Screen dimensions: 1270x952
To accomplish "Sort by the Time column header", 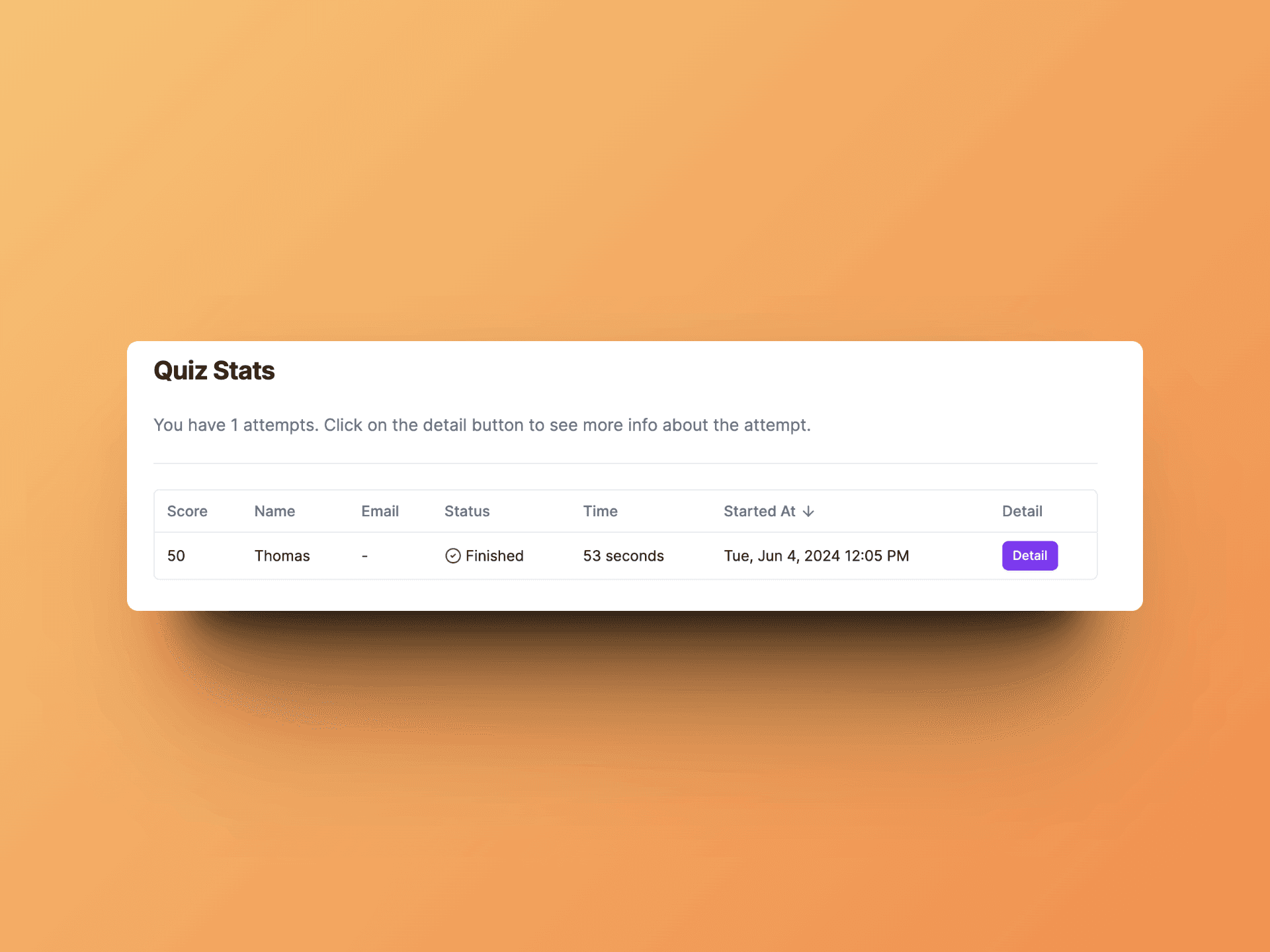I will click(x=600, y=512).
